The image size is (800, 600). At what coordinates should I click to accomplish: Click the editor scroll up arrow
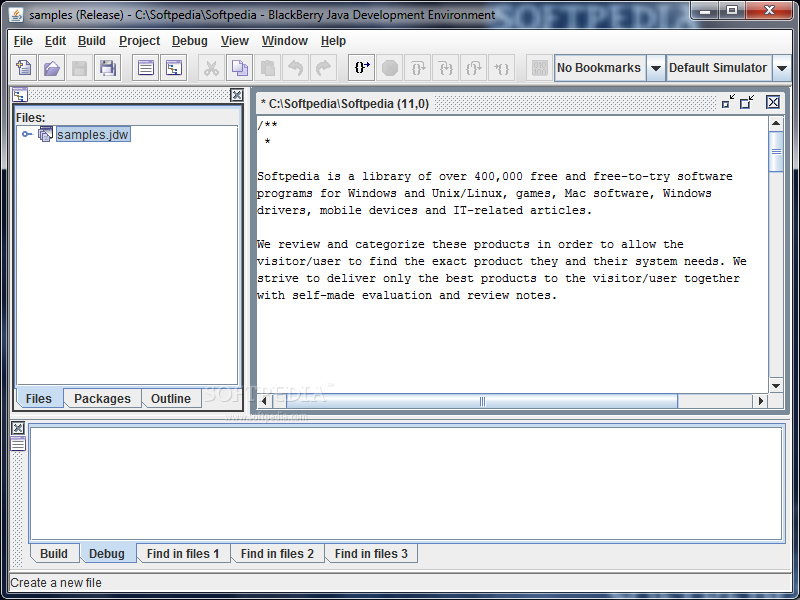click(776, 123)
